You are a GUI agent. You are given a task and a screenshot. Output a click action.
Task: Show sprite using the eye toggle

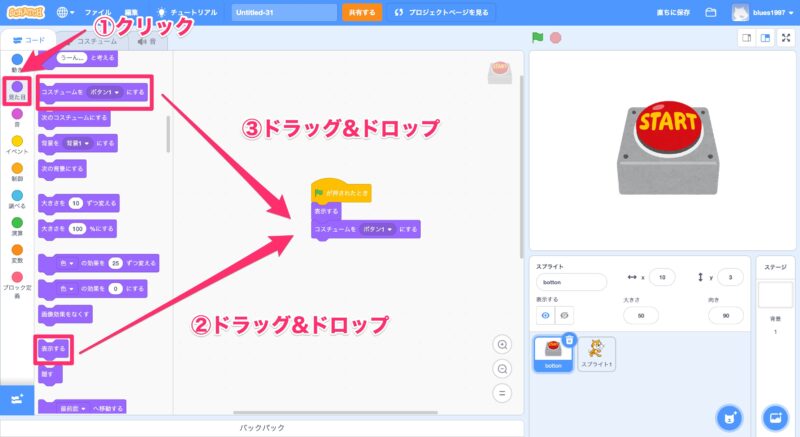(x=543, y=315)
